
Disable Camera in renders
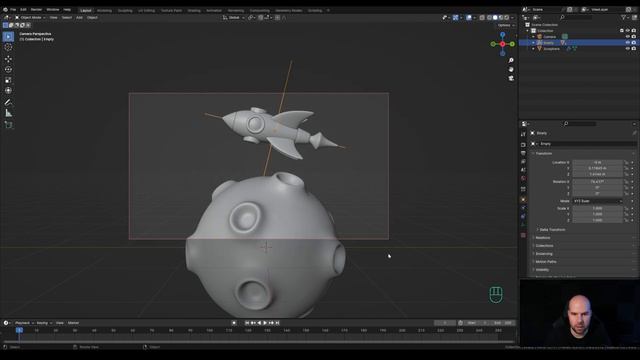click(x=634, y=36)
